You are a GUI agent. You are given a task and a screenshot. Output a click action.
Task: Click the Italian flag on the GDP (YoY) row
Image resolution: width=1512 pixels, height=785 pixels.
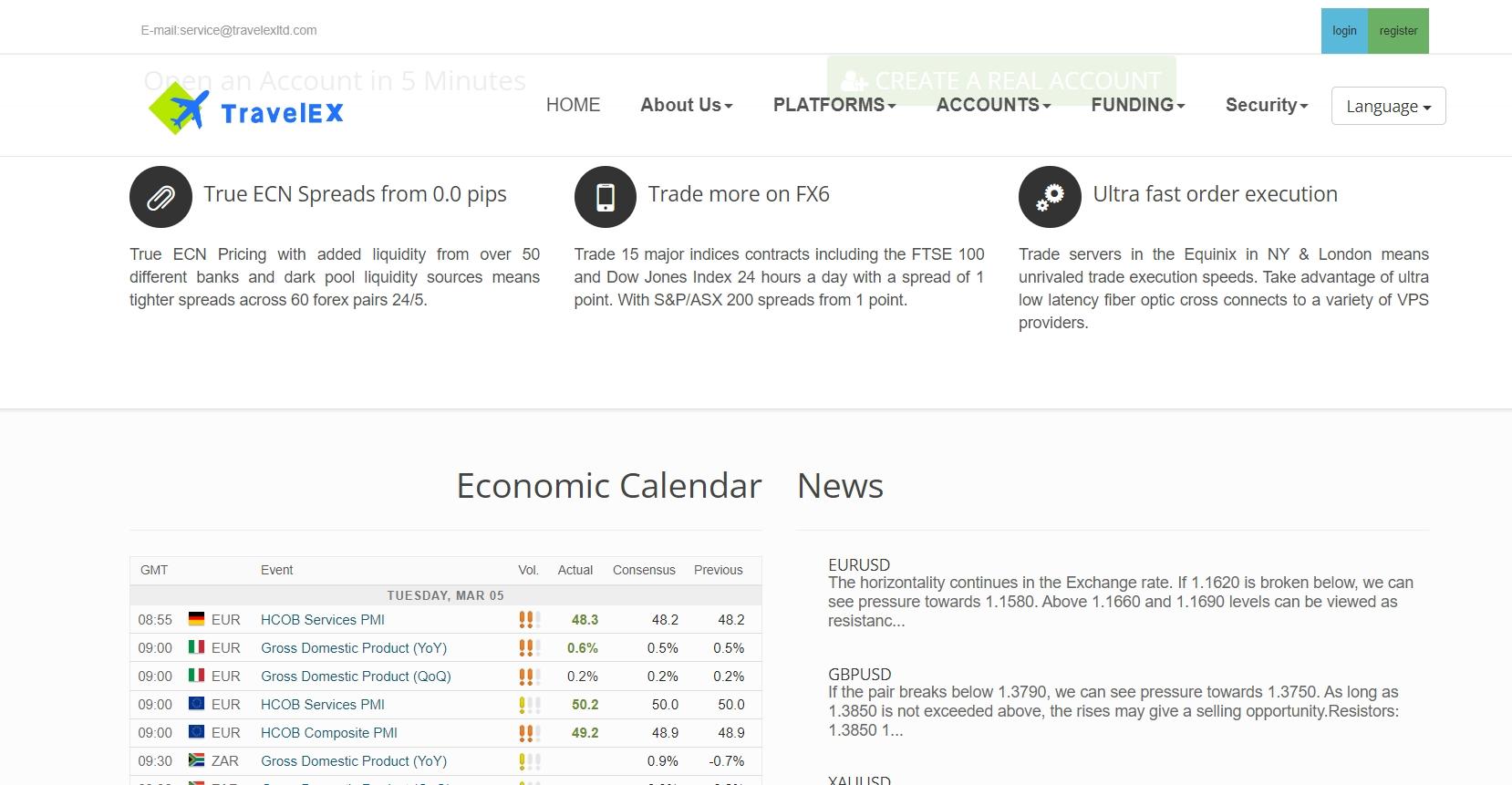pos(196,647)
